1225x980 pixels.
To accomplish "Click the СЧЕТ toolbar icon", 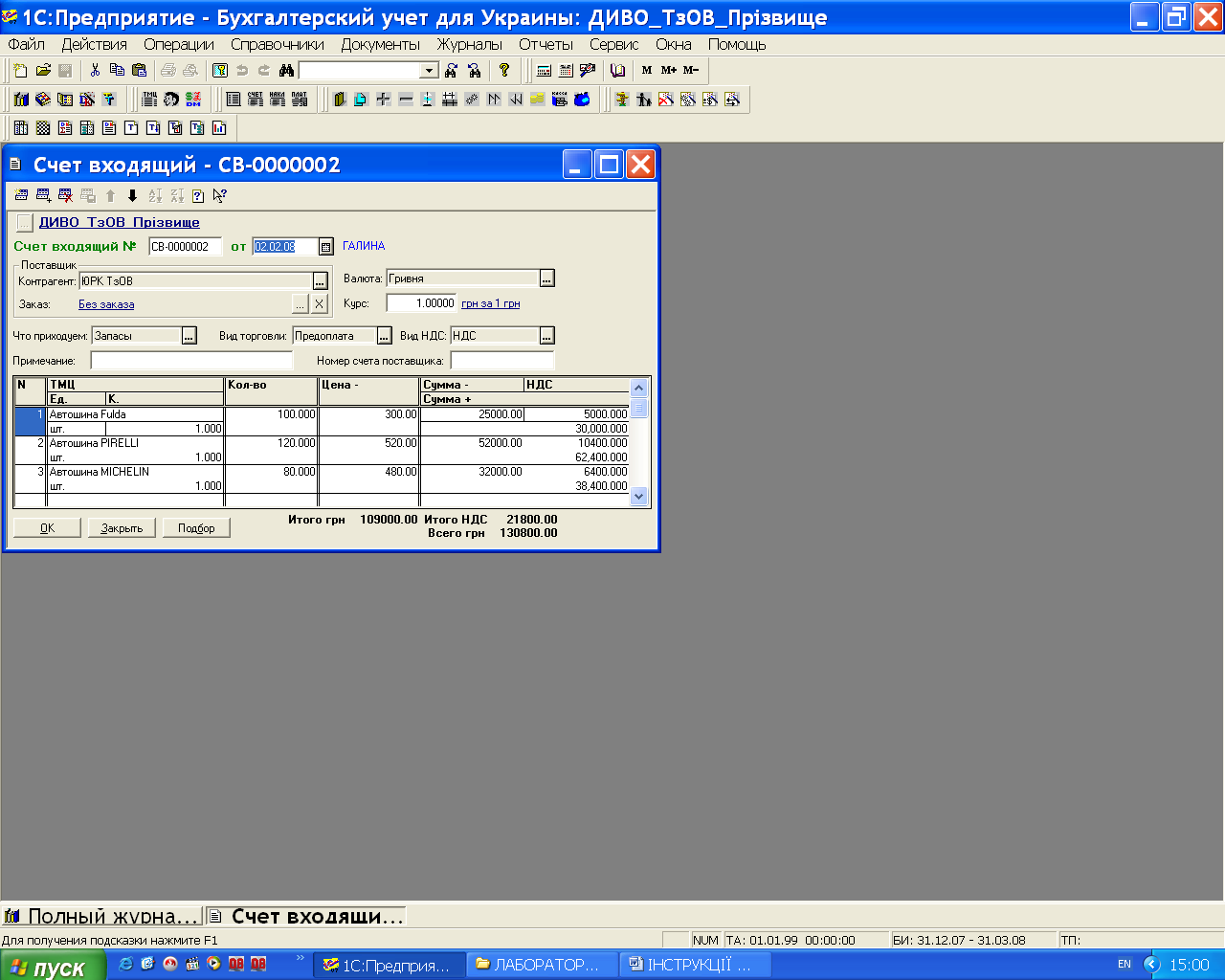I will [255, 99].
